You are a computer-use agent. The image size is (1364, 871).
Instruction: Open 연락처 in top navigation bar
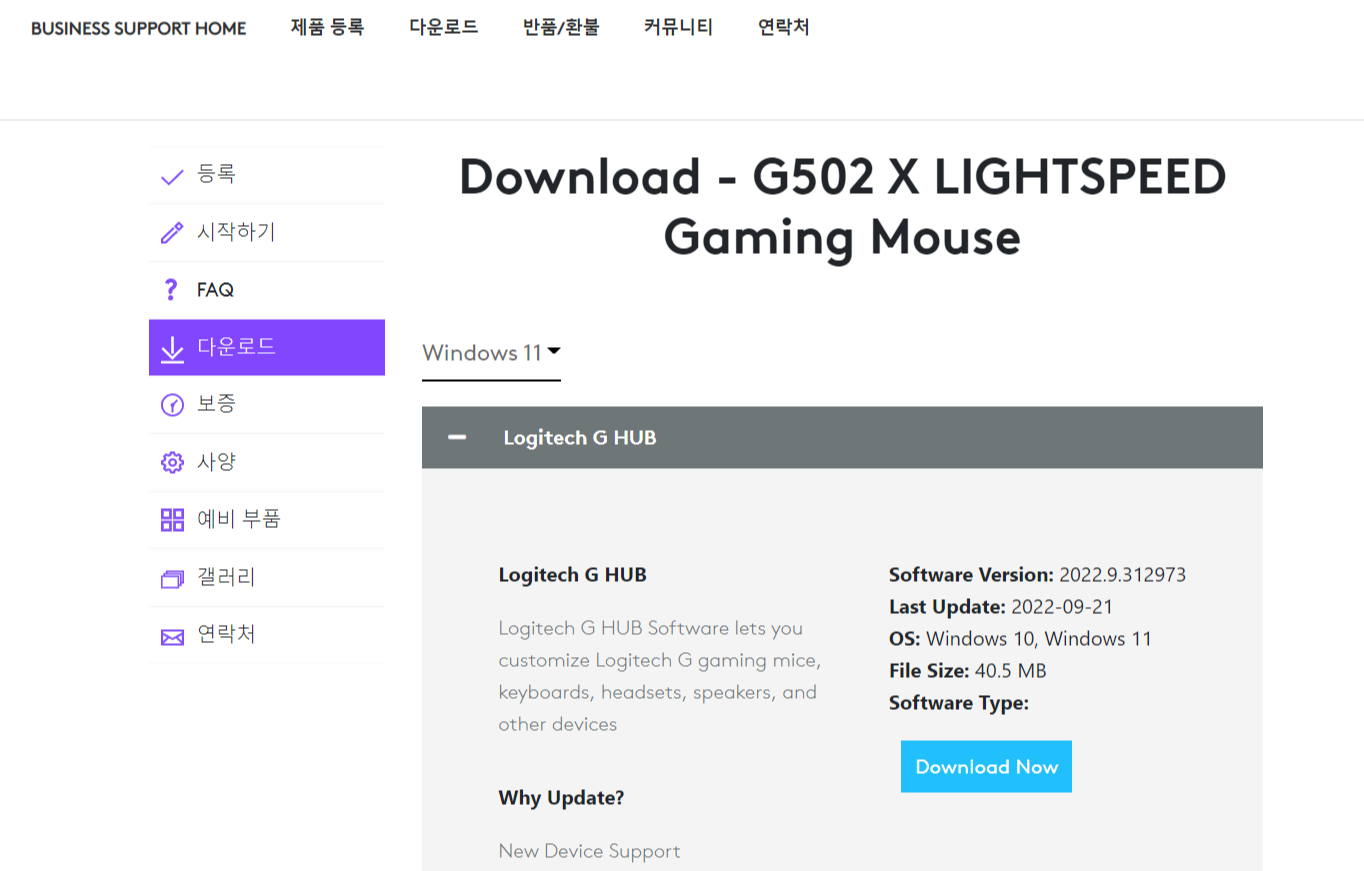784,27
